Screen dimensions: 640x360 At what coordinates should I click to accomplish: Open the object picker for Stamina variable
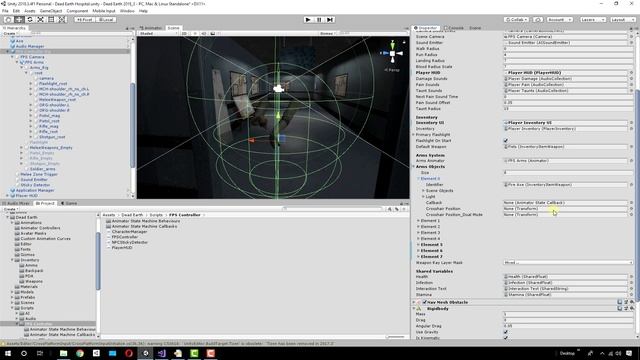[631, 294]
